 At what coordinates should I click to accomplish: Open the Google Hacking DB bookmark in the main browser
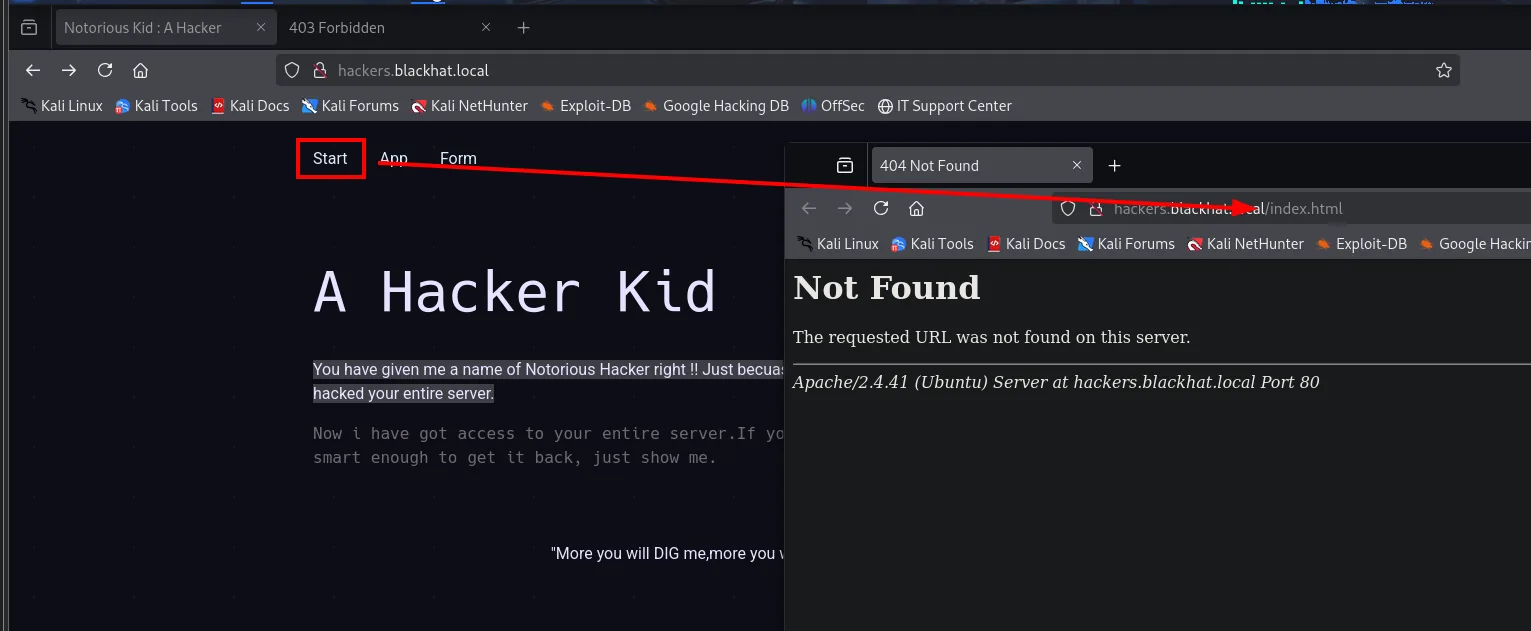click(716, 106)
